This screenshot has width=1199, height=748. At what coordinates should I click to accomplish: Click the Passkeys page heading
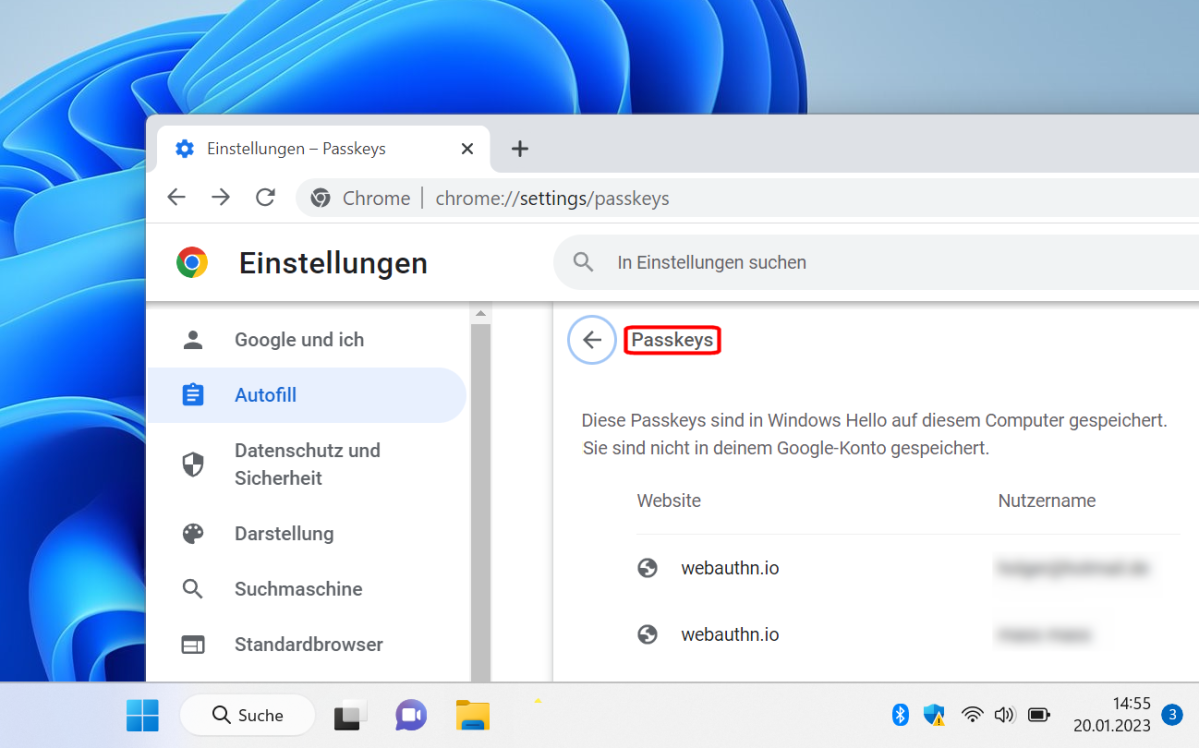pos(672,340)
